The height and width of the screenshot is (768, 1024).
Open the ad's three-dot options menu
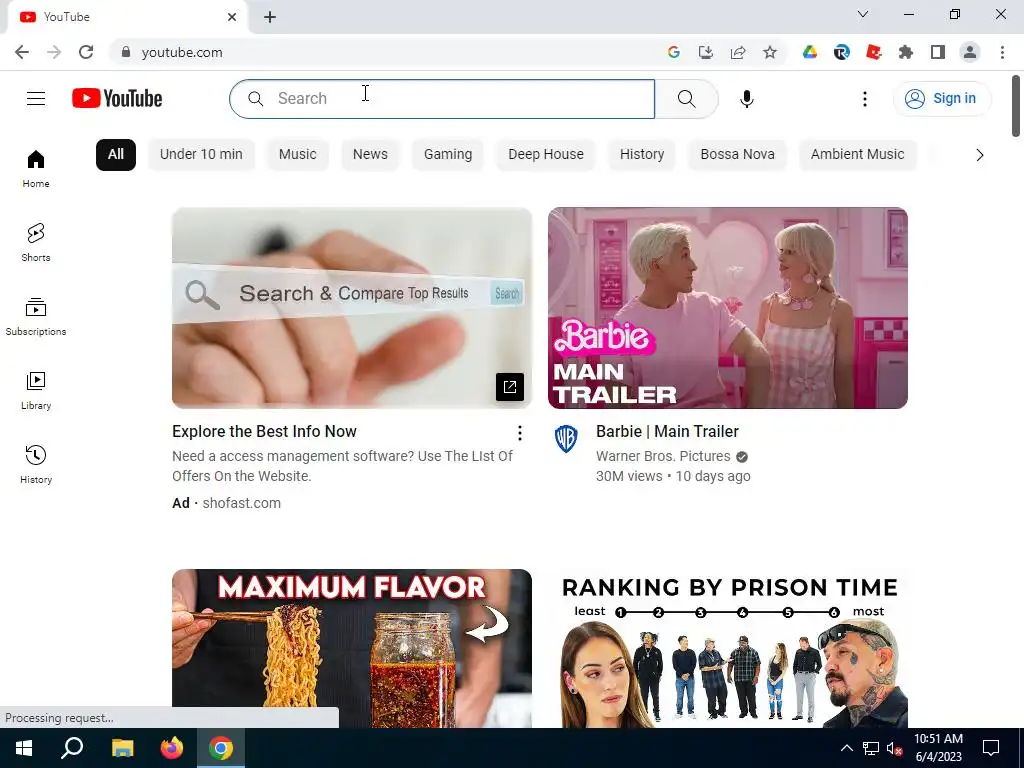click(x=519, y=432)
